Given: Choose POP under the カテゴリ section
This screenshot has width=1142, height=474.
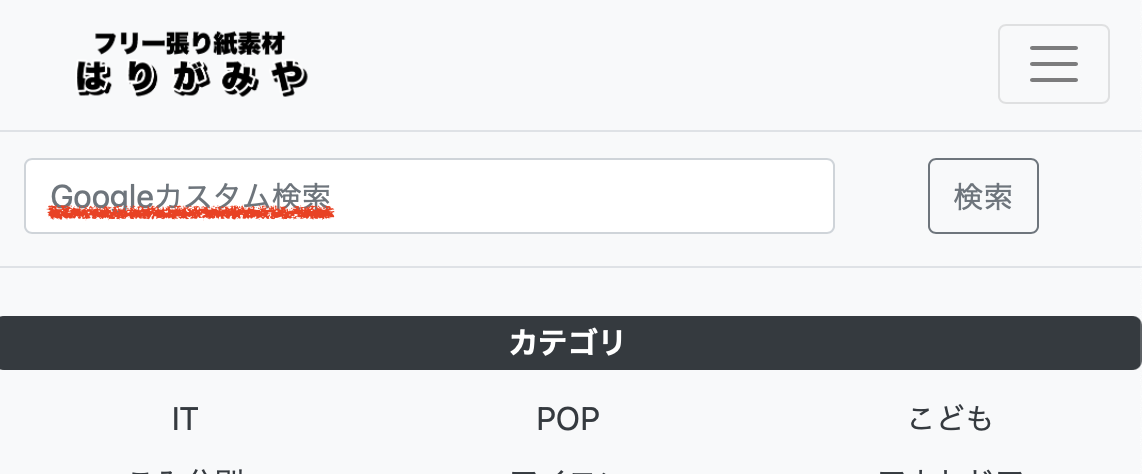Looking at the screenshot, I should (x=567, y=419).
